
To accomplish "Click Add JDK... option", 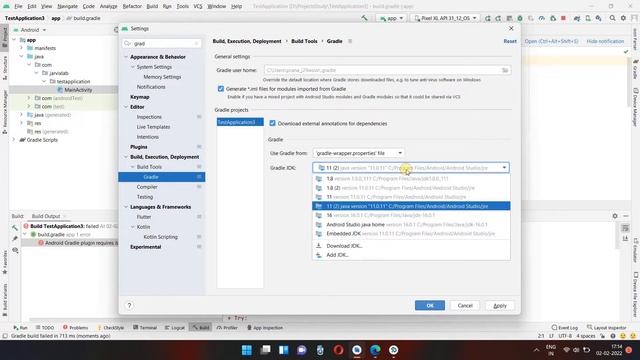I will coord(411,255).
